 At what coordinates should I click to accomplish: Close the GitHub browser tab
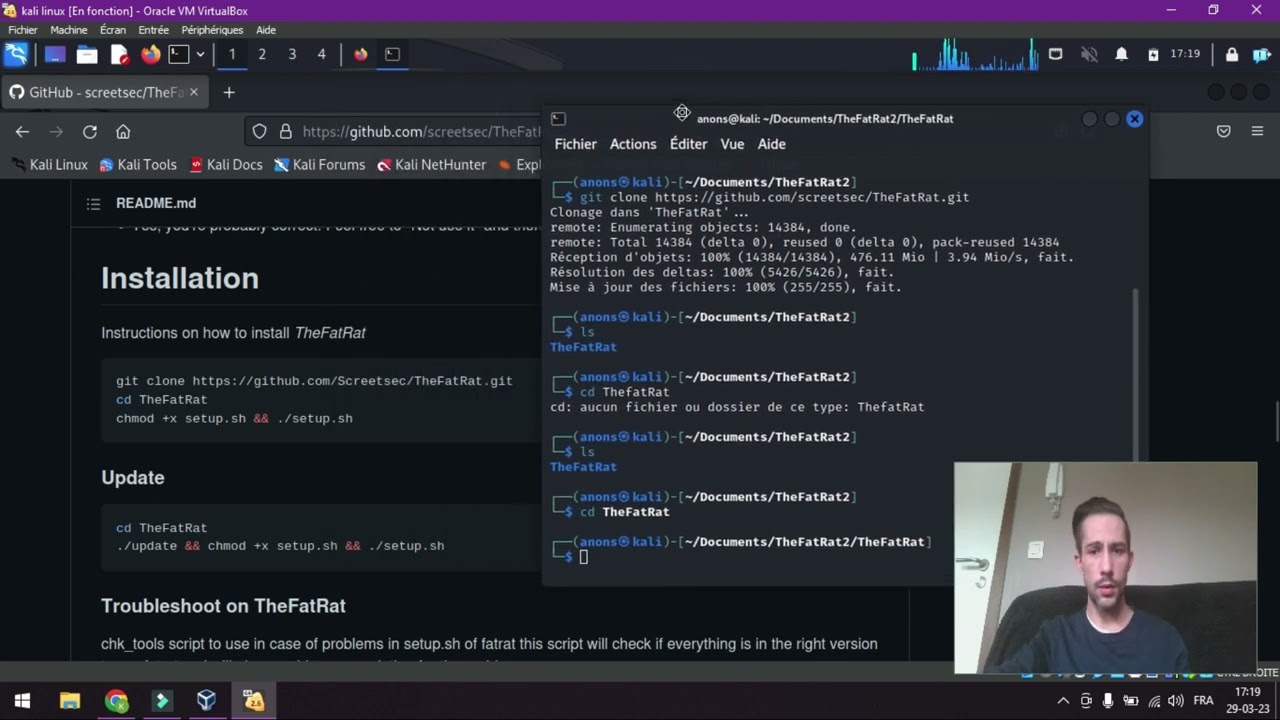(193, 92)
